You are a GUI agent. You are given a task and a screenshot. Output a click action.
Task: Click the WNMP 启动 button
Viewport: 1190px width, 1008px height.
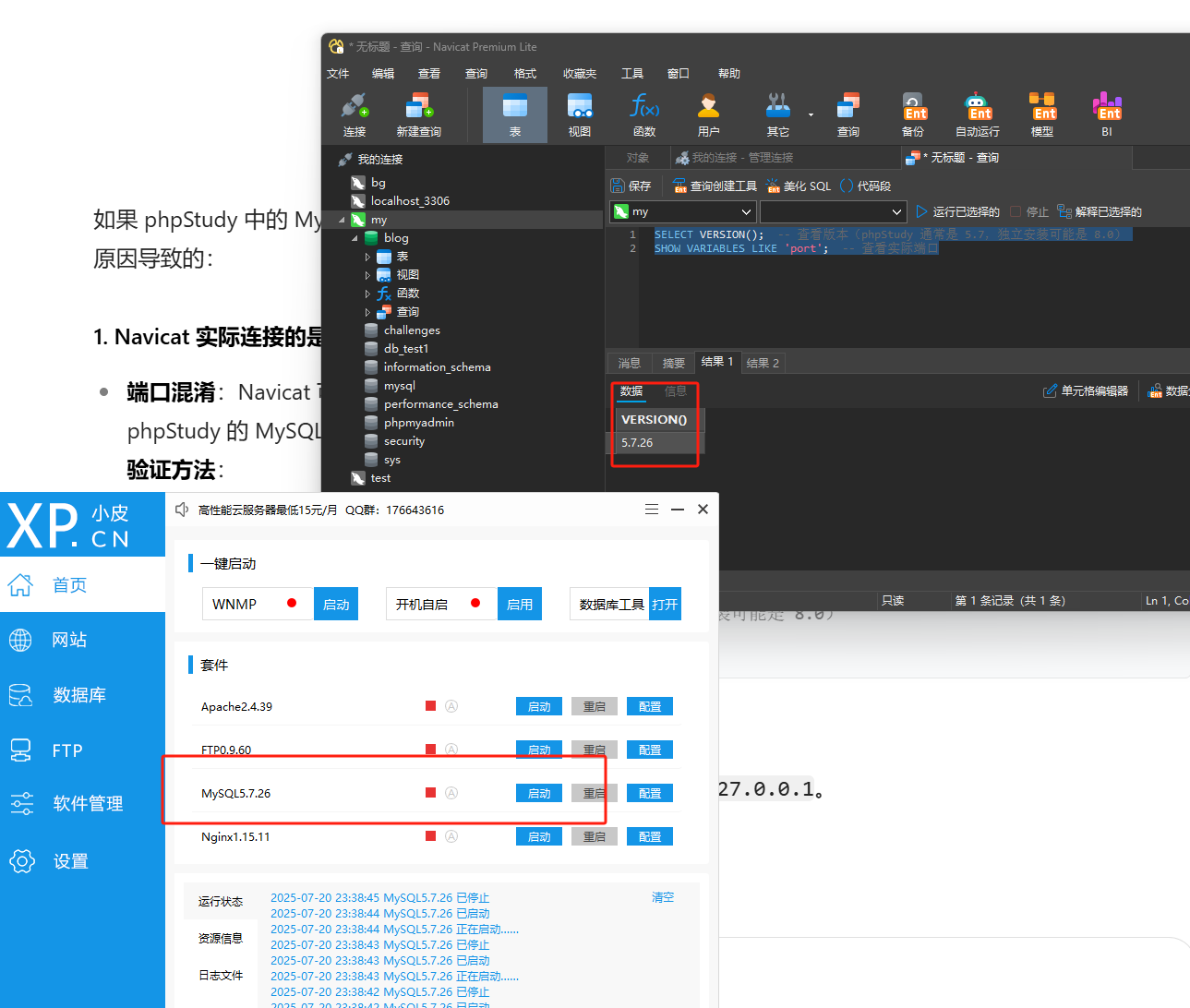tap(336, 604)
